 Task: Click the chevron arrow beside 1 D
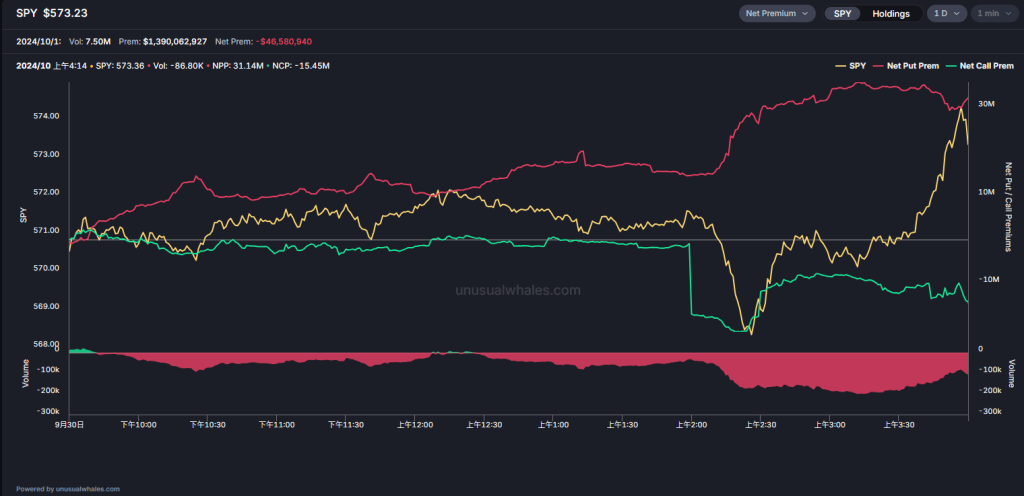959,14
